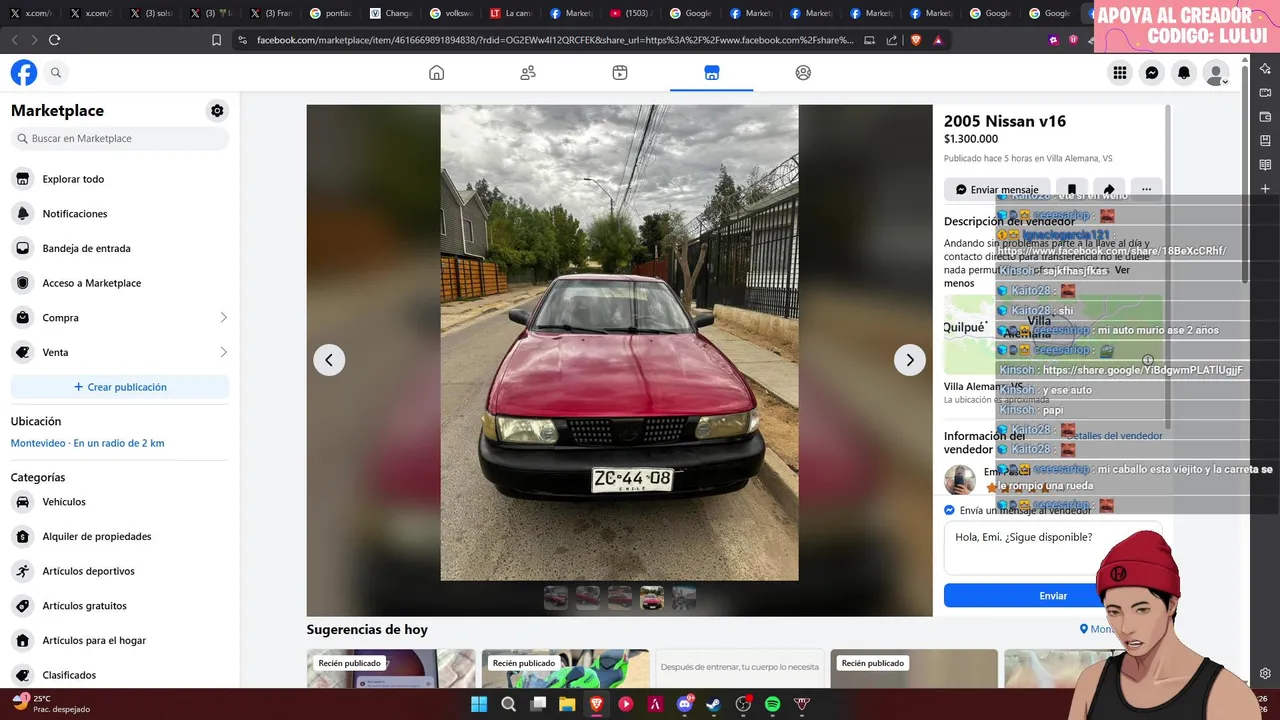Go to the Home feed icon
Screen dimensions: 1280x720
click(x=436, y=73)
